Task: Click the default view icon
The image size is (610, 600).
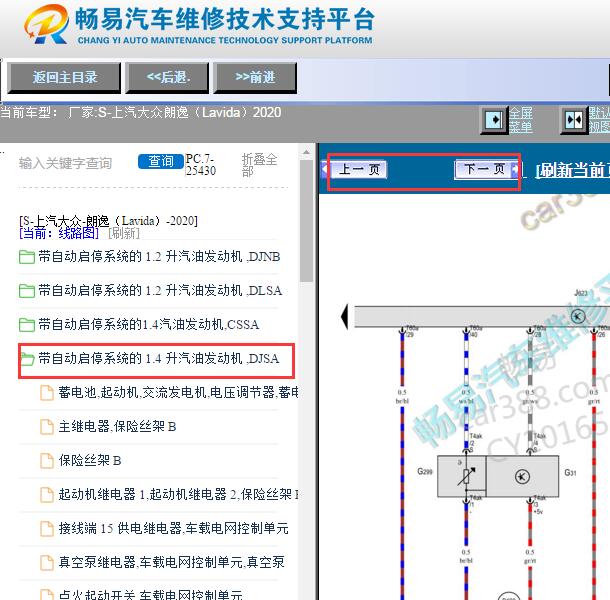Action: tap(574, 120)
